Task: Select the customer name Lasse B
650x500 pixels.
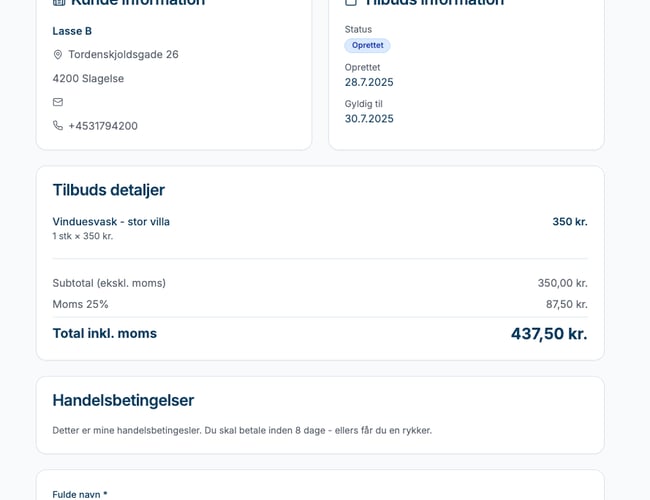Action: [72, 31]
